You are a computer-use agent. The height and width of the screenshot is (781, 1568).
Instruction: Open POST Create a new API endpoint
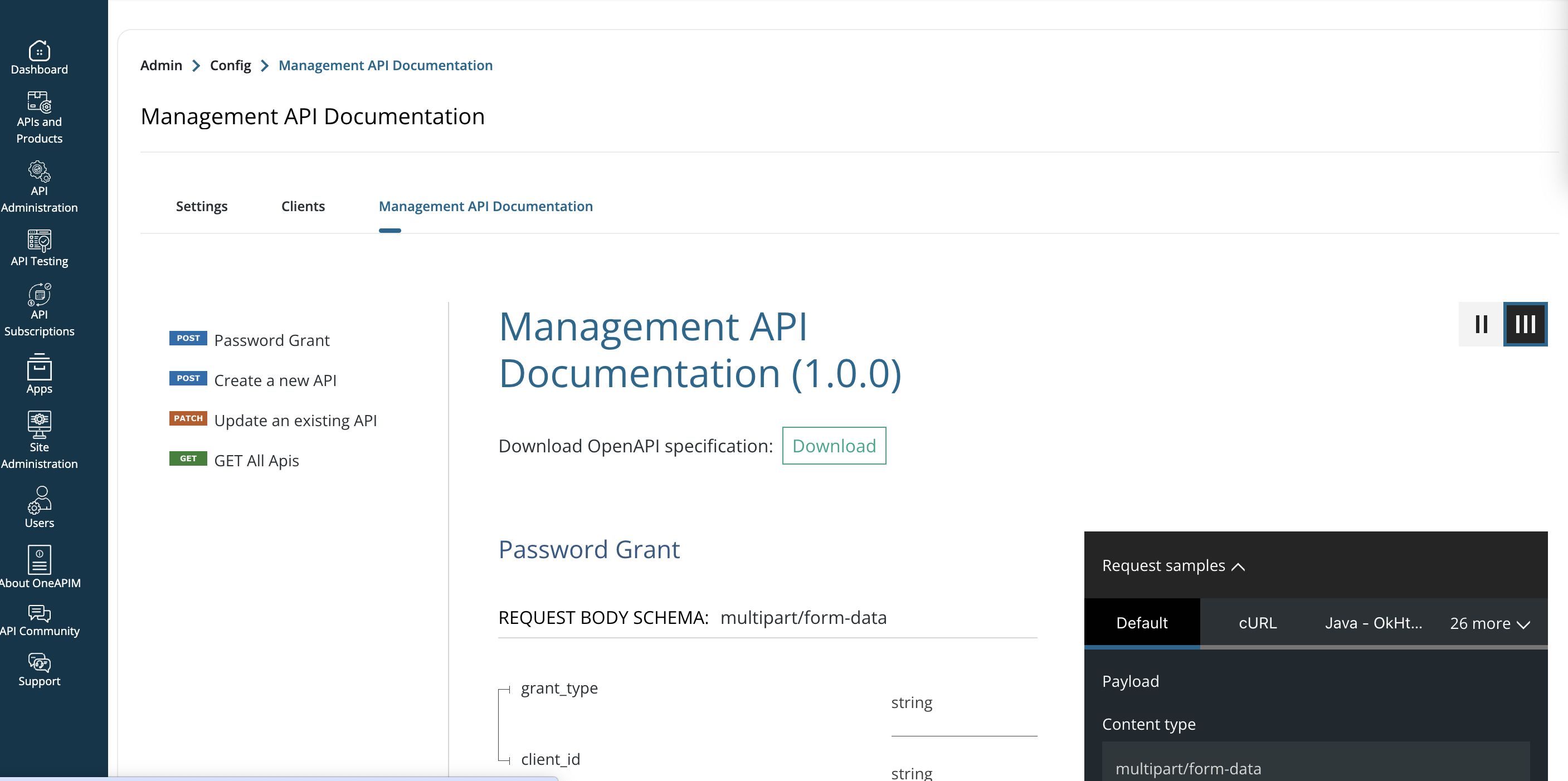click(252, 380)
